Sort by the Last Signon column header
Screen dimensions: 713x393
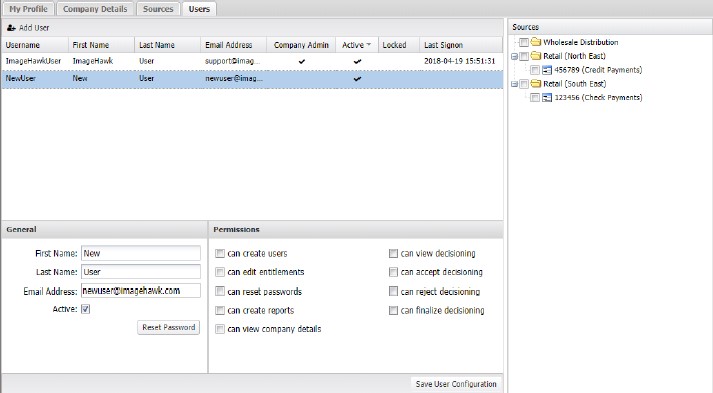pyautogui.click(x=461, y=45)
